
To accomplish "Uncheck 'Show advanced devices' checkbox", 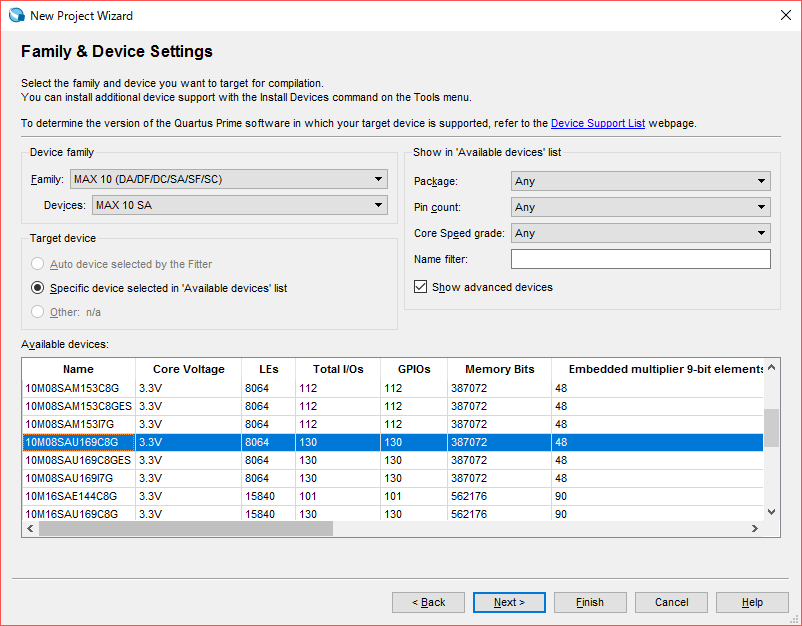I will (x=421, y=287).
